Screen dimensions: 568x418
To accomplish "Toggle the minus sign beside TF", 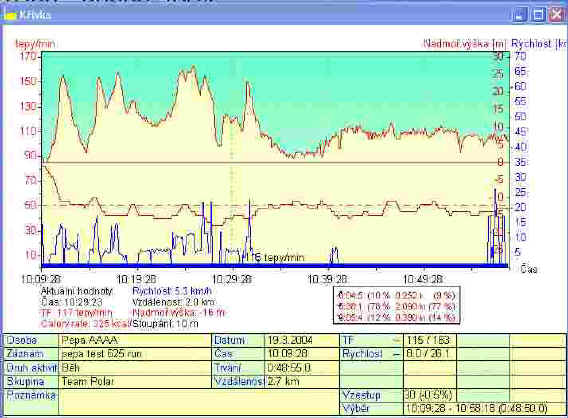I will pos(397,340).
